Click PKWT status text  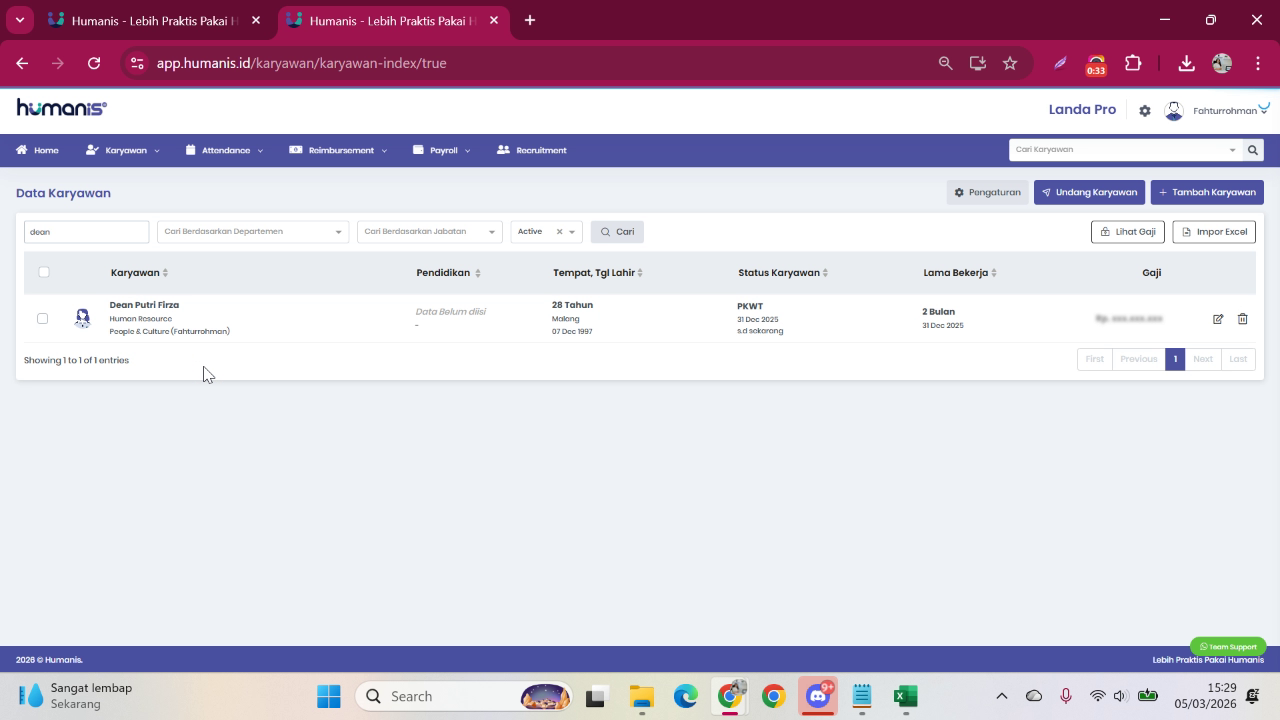(x=750, y=306)
